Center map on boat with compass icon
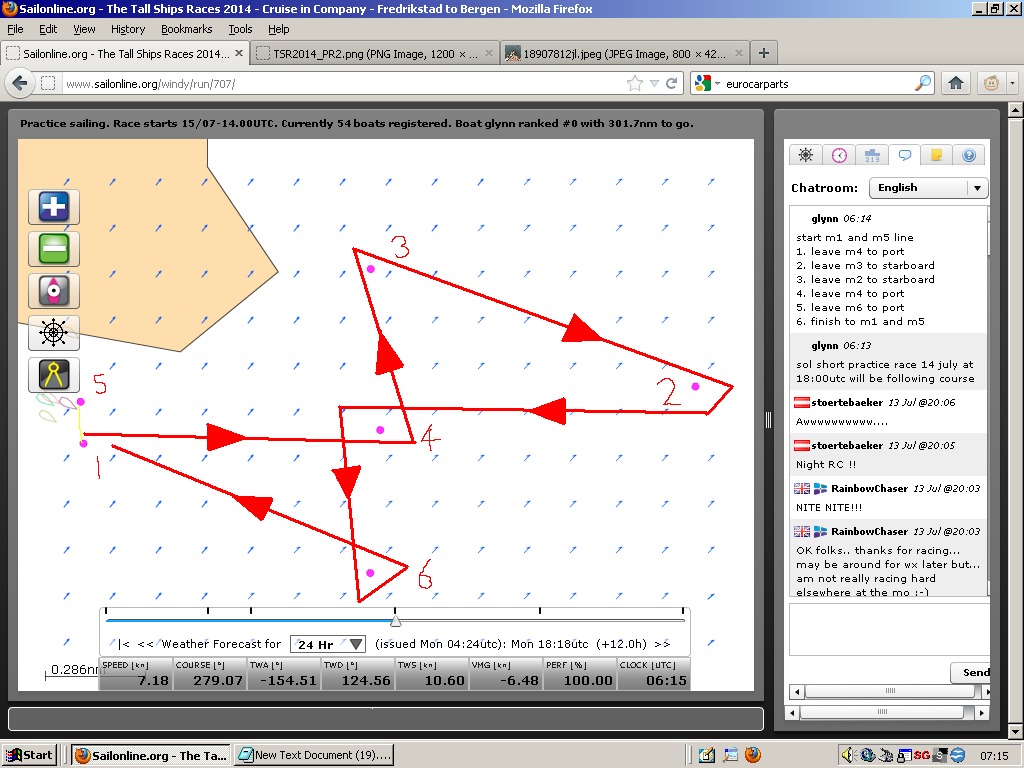1024x768 pixels. click(x=54, y=291)
